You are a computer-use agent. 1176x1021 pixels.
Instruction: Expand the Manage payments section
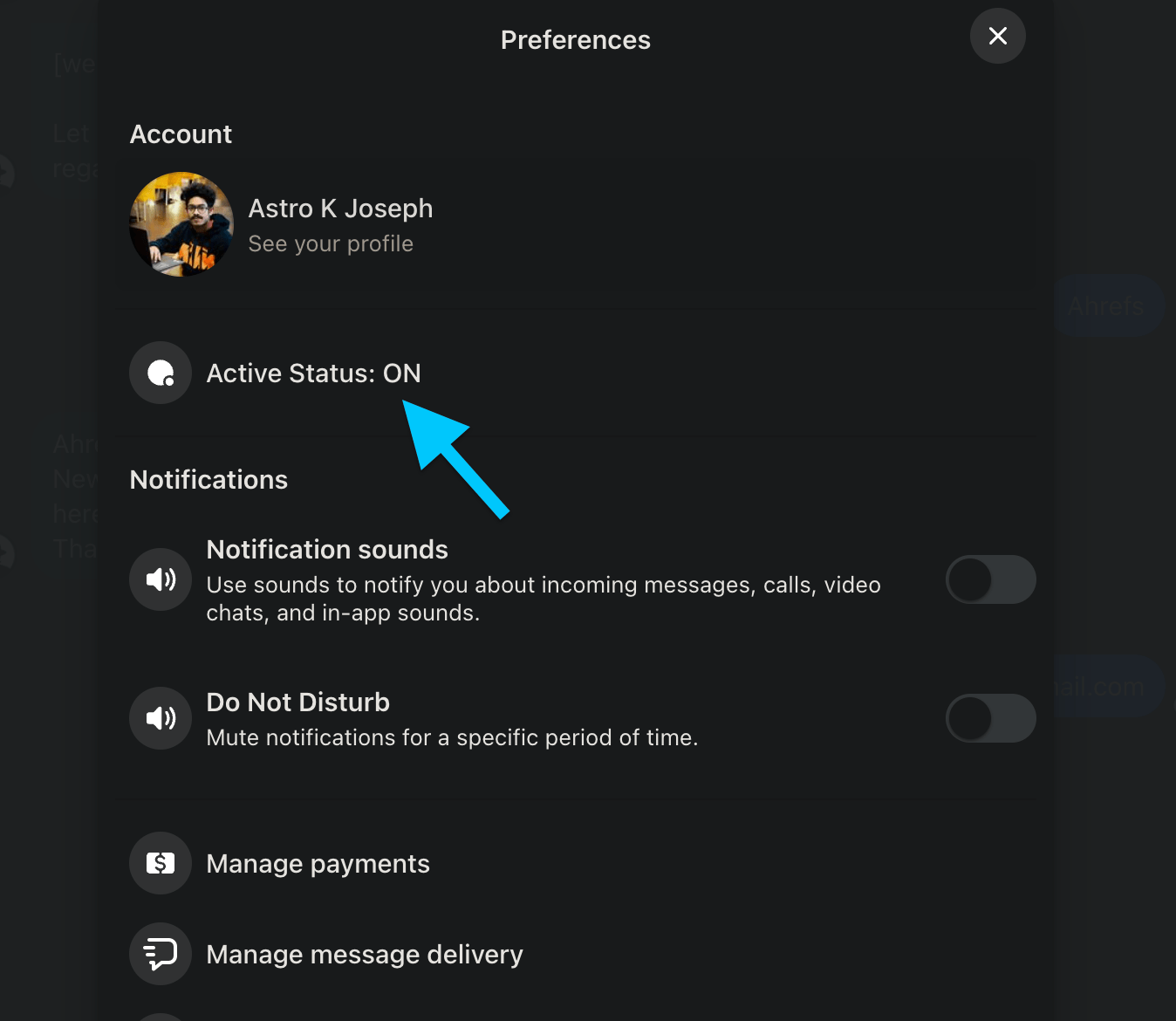(318, 863)
